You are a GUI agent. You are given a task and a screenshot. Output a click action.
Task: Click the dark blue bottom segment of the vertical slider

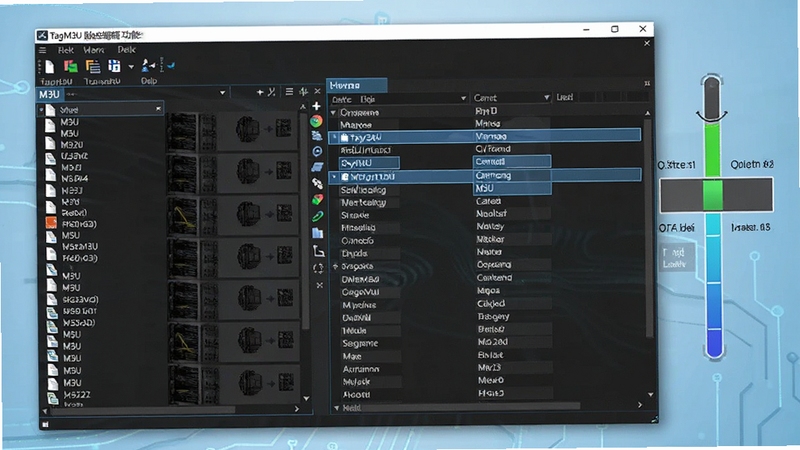(x=714, y=343)
